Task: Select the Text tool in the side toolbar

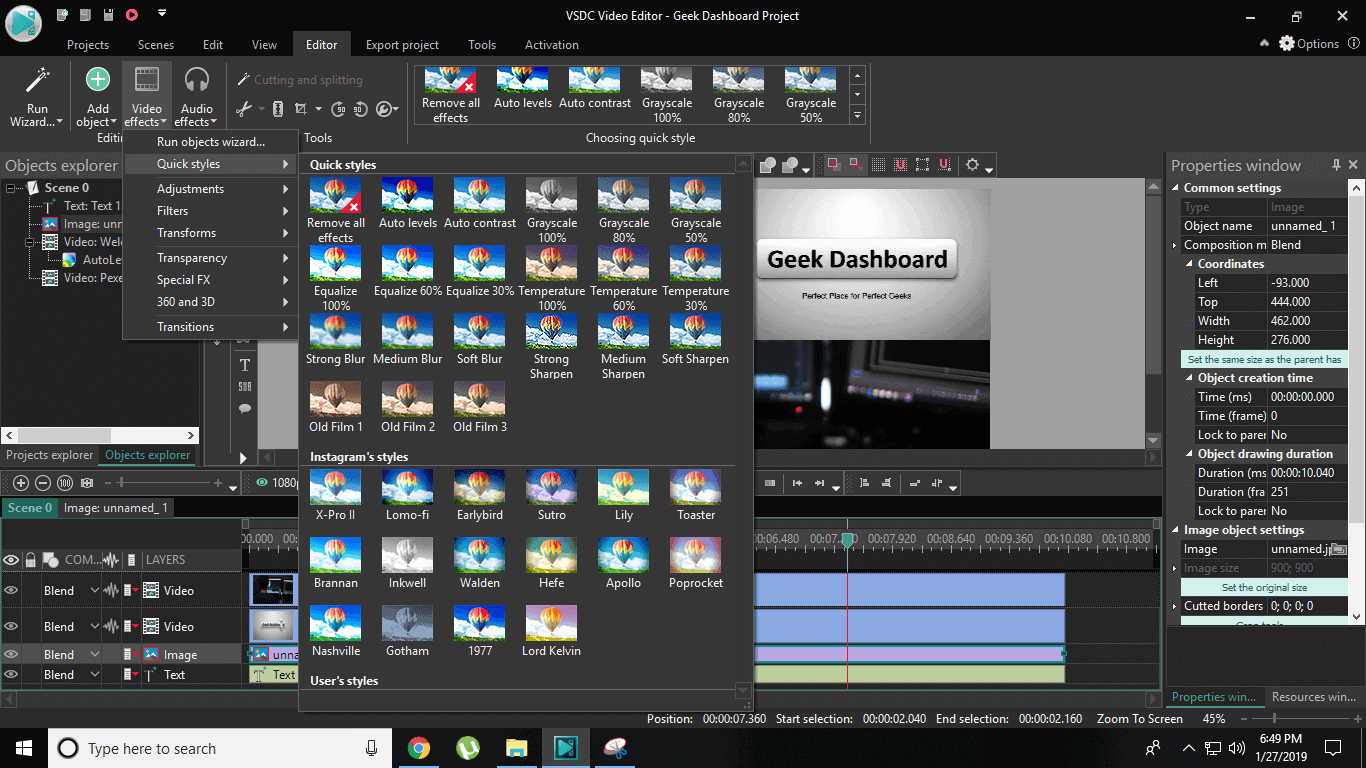Action: click(x=245, y=365)
